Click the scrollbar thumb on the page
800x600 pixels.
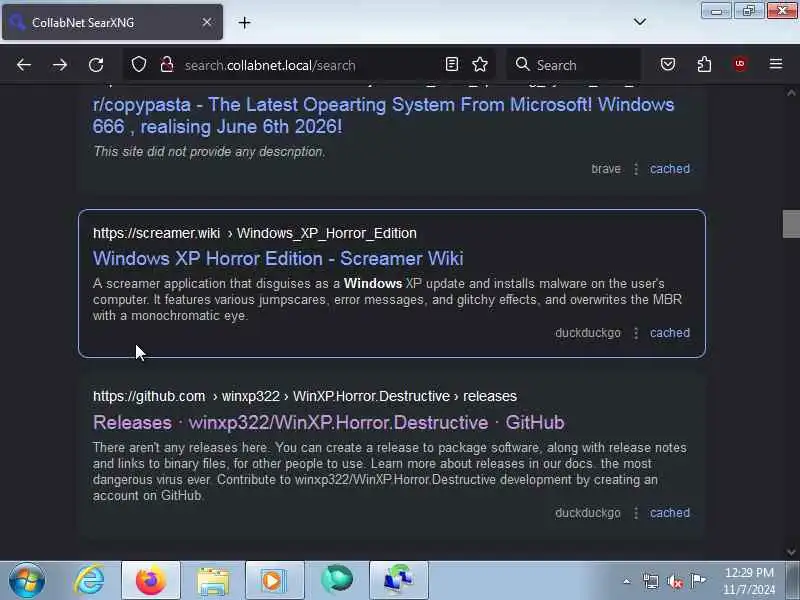click(791, 223)
